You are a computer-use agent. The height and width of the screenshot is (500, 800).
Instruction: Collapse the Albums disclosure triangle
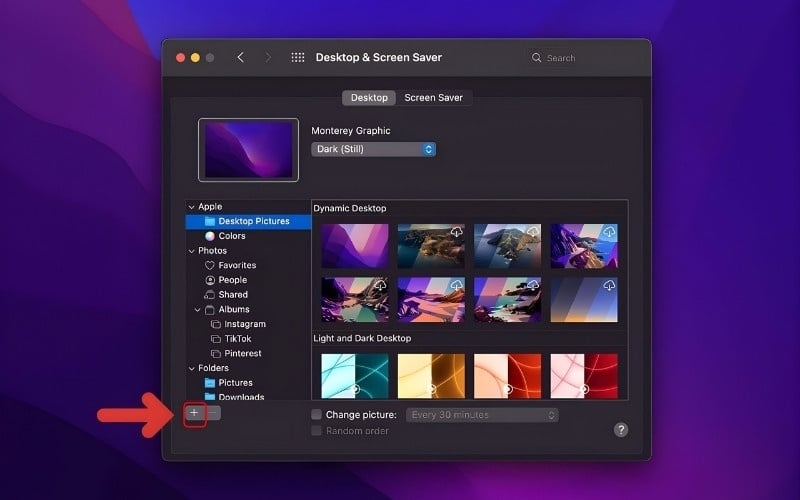coord(198,310)
